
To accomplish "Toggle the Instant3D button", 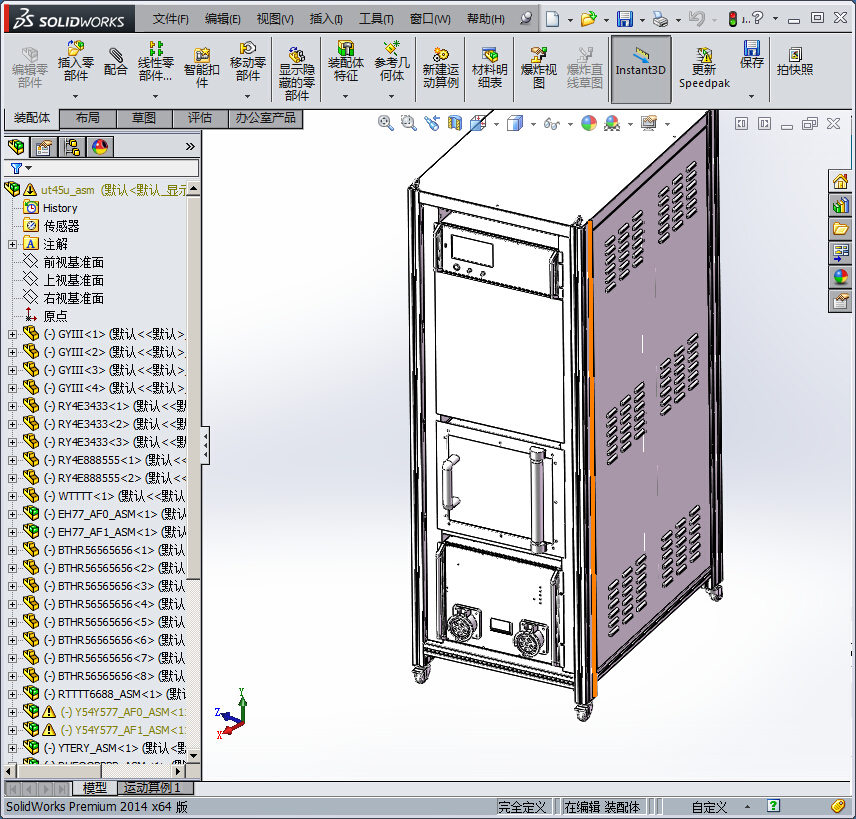I will tap(640, 62).
